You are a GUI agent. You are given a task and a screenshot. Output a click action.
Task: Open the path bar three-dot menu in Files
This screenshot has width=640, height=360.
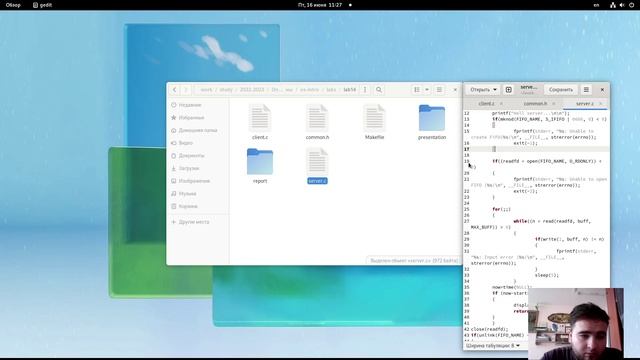(x=365, y=90)
